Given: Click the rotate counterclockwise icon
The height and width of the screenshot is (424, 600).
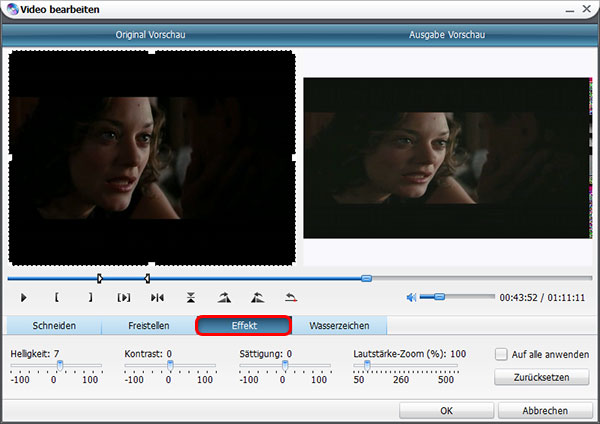Looking at the screenshot, I should [258, 297].
